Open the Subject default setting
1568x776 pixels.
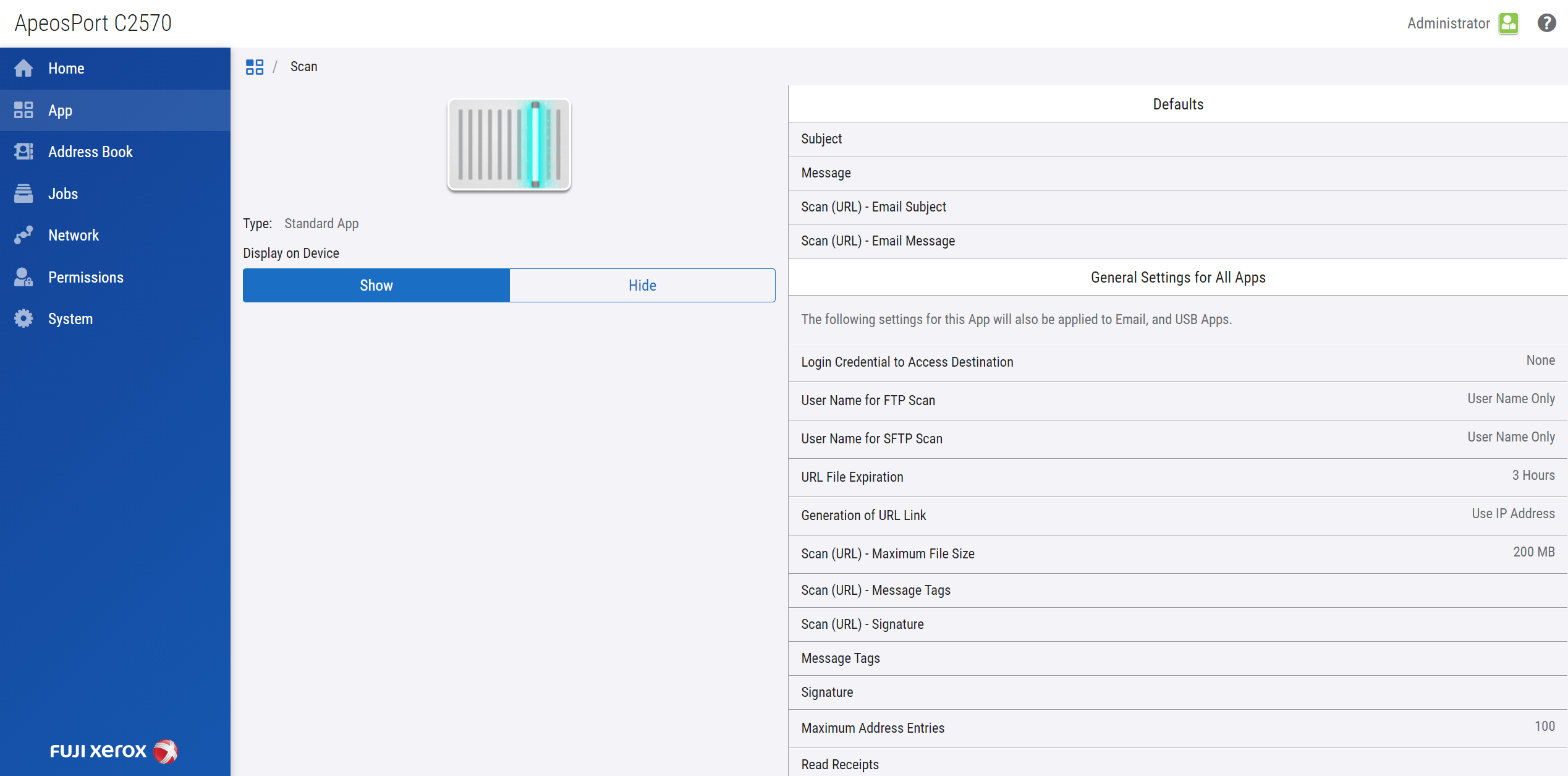click(x=1177, y=139)
